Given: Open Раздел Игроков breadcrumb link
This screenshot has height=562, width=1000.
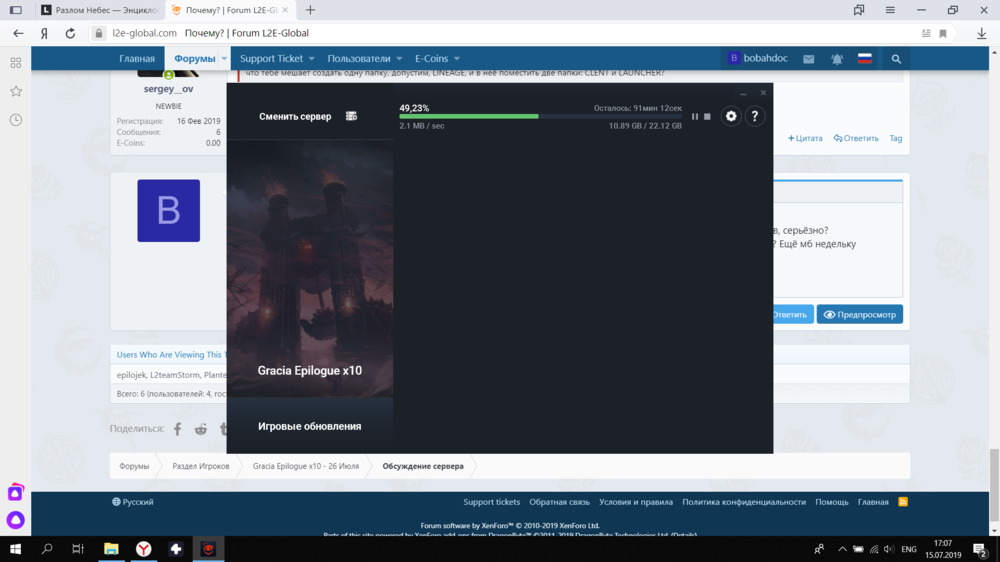Looking at the screenshot, I should coord(201,466).
